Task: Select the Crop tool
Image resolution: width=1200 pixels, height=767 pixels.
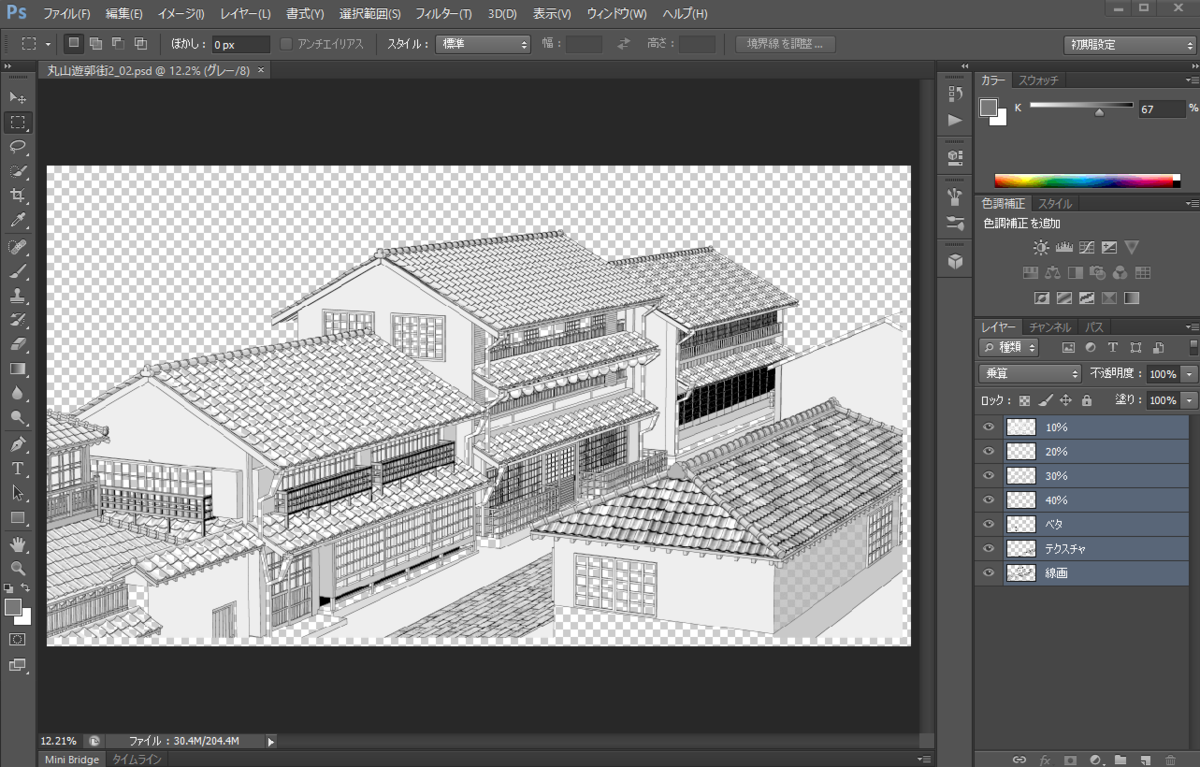Action: (18, 196)
